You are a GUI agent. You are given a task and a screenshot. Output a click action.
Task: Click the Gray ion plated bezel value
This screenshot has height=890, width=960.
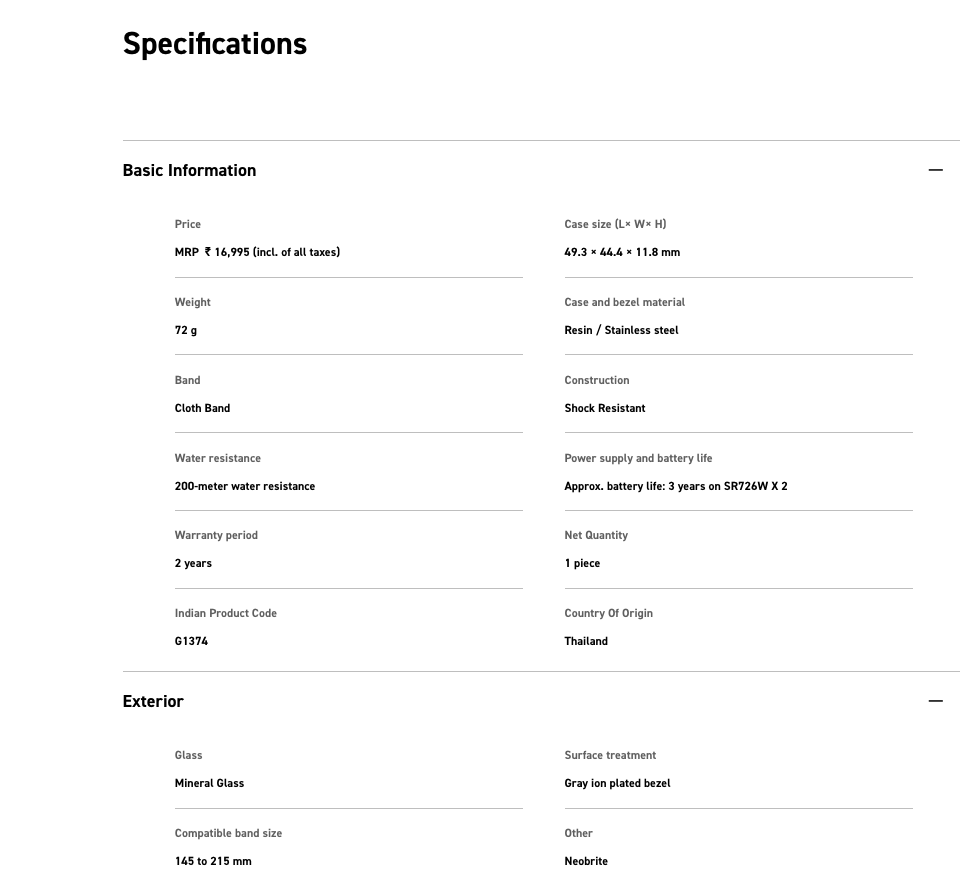[617, 783]
